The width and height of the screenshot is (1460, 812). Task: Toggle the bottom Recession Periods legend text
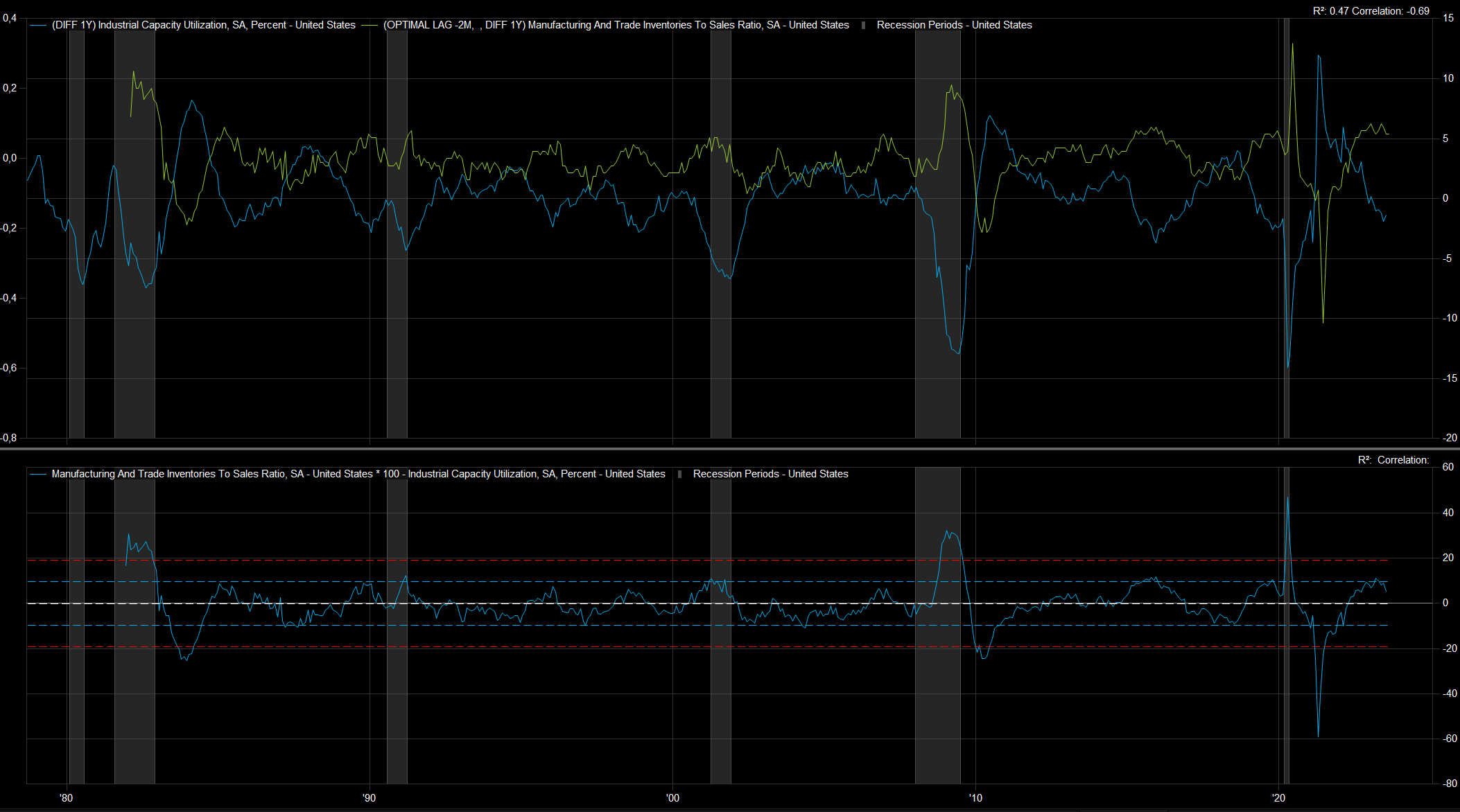770,474
